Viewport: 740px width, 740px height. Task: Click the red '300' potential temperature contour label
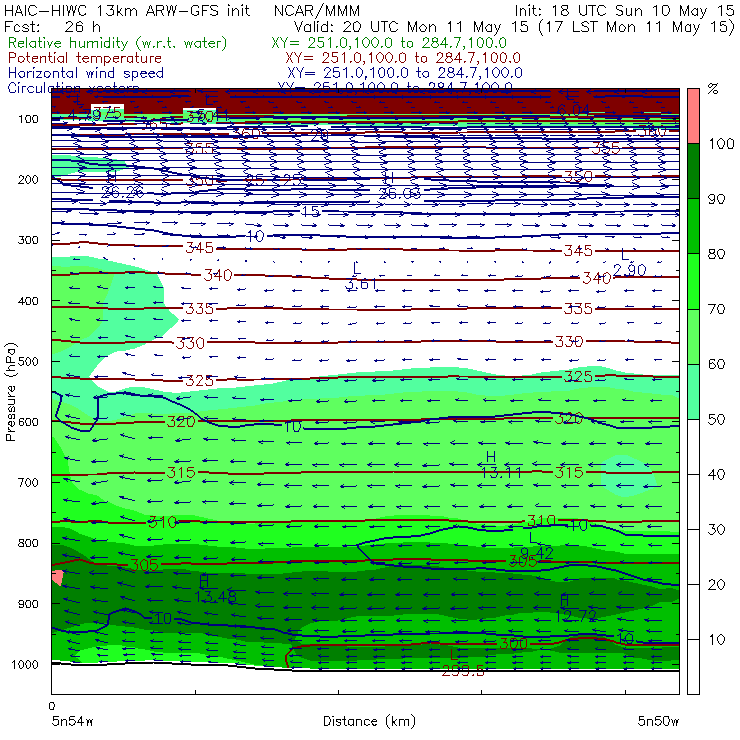point(513,644)
